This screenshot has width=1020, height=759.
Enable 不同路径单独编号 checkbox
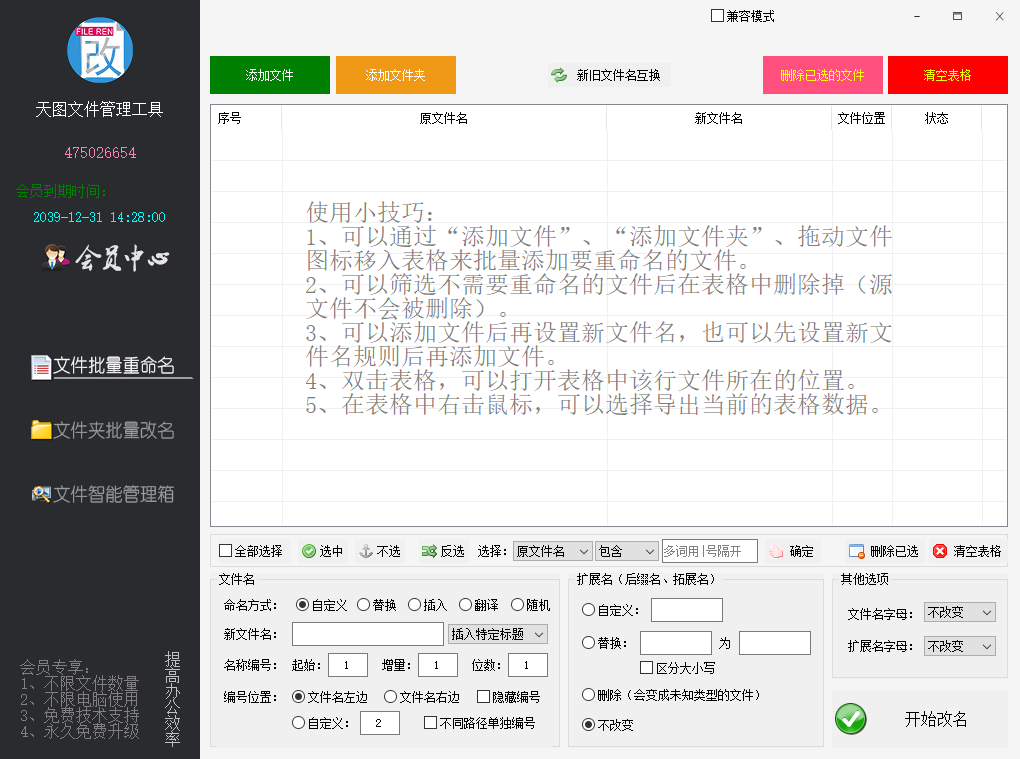click(x=430, y=723)
